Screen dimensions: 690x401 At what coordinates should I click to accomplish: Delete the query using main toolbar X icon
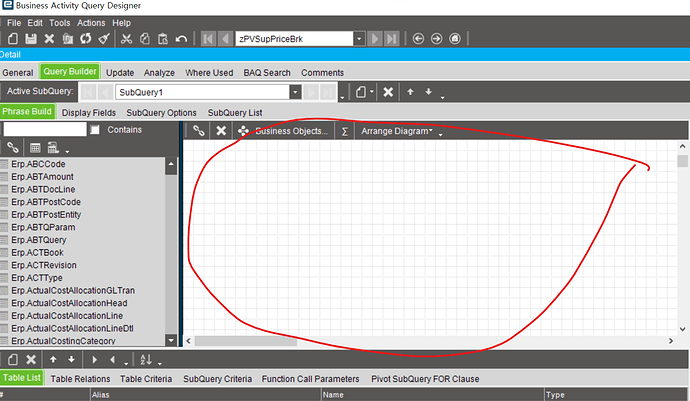point(49,39)
